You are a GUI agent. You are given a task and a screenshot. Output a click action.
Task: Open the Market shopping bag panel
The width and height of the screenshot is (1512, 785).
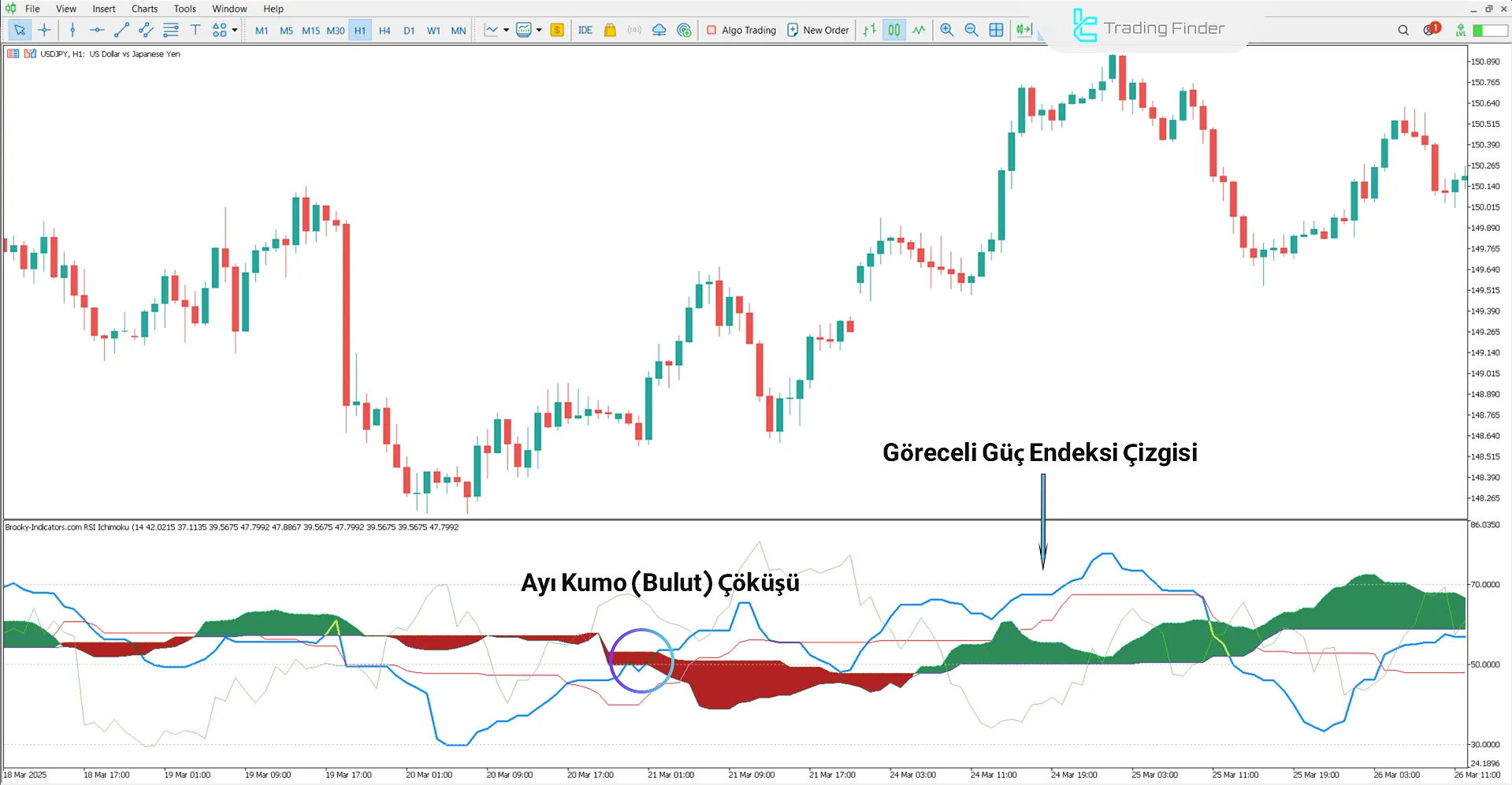pos(610,30)
